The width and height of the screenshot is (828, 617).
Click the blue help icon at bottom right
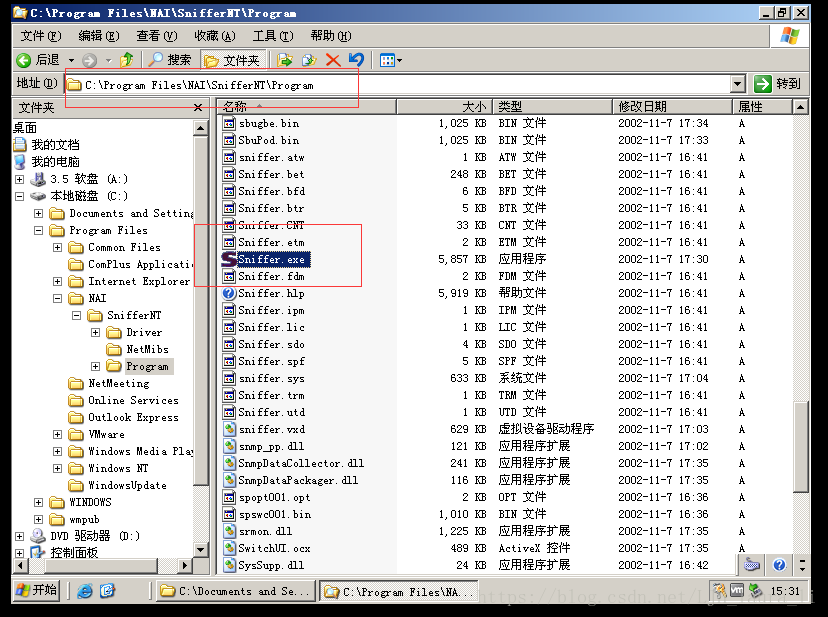coord(779,565)
